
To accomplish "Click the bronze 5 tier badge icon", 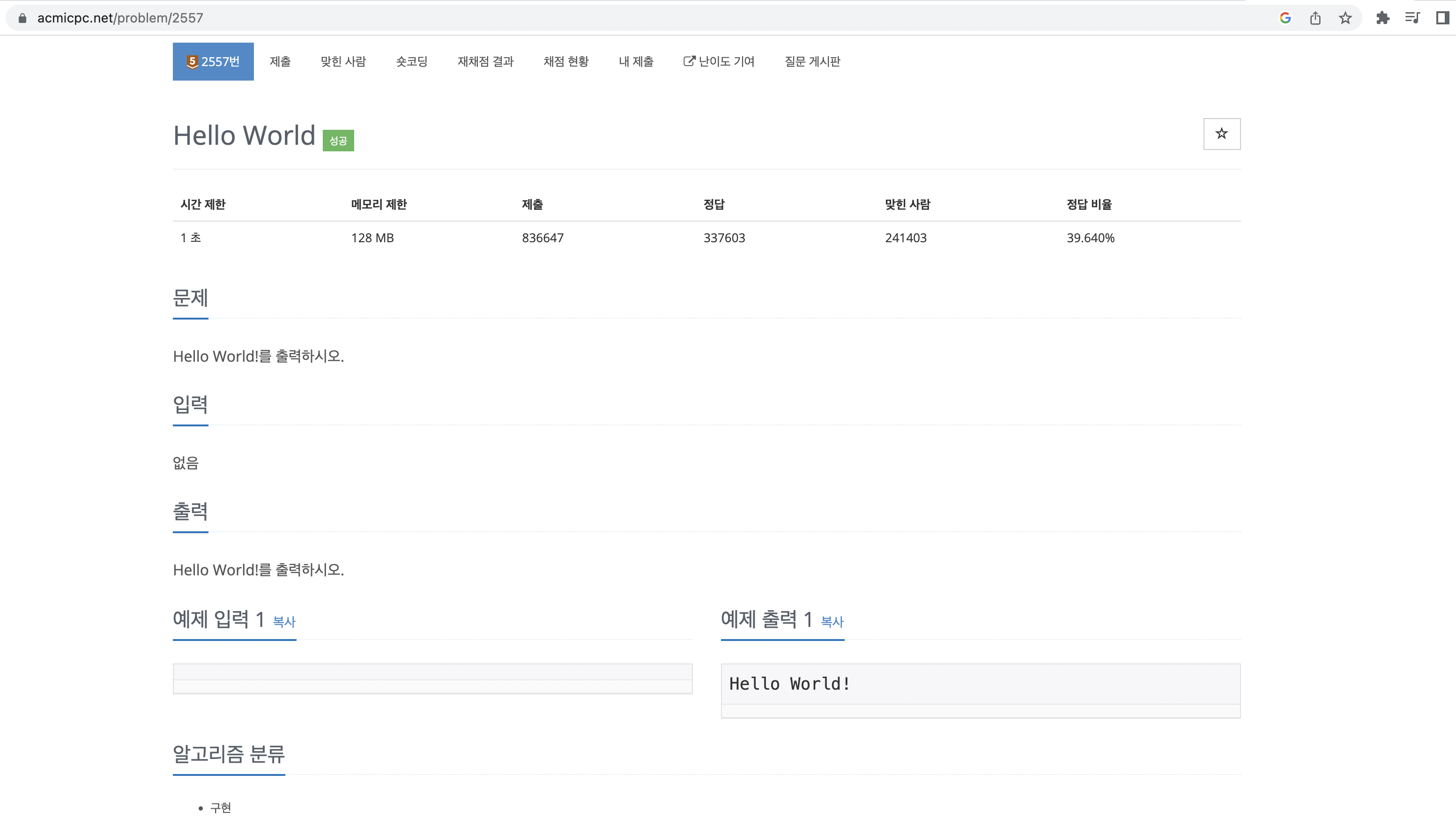I will (x=192, y=61).
